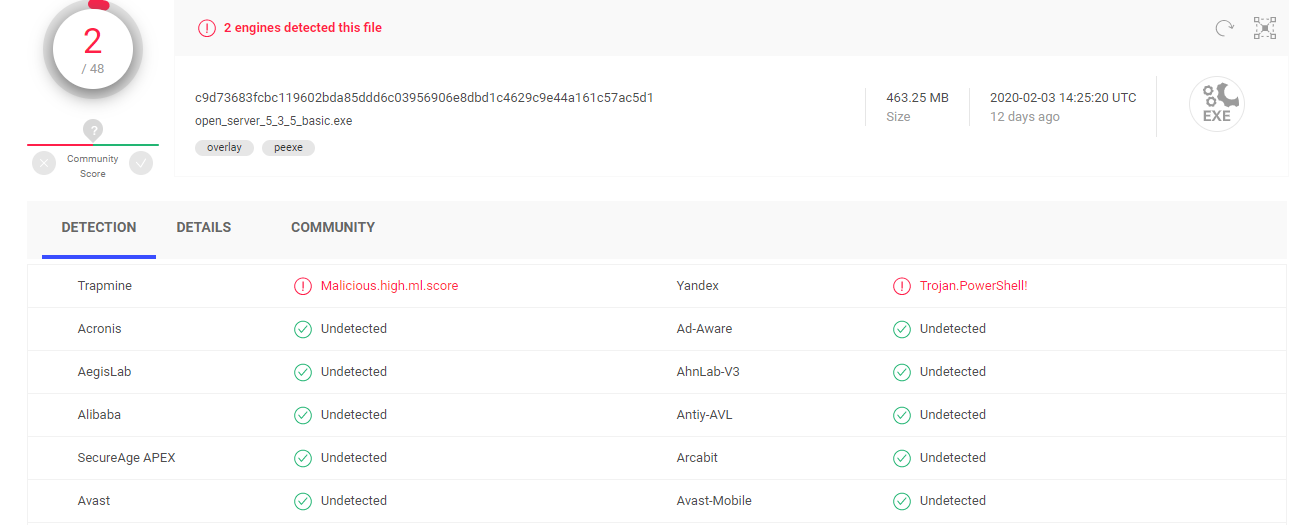The height and width of the screenshot is (525, 1293).
Task: Click the Avast-Mobile undetected check icon
Action: [x=901, y=501]
